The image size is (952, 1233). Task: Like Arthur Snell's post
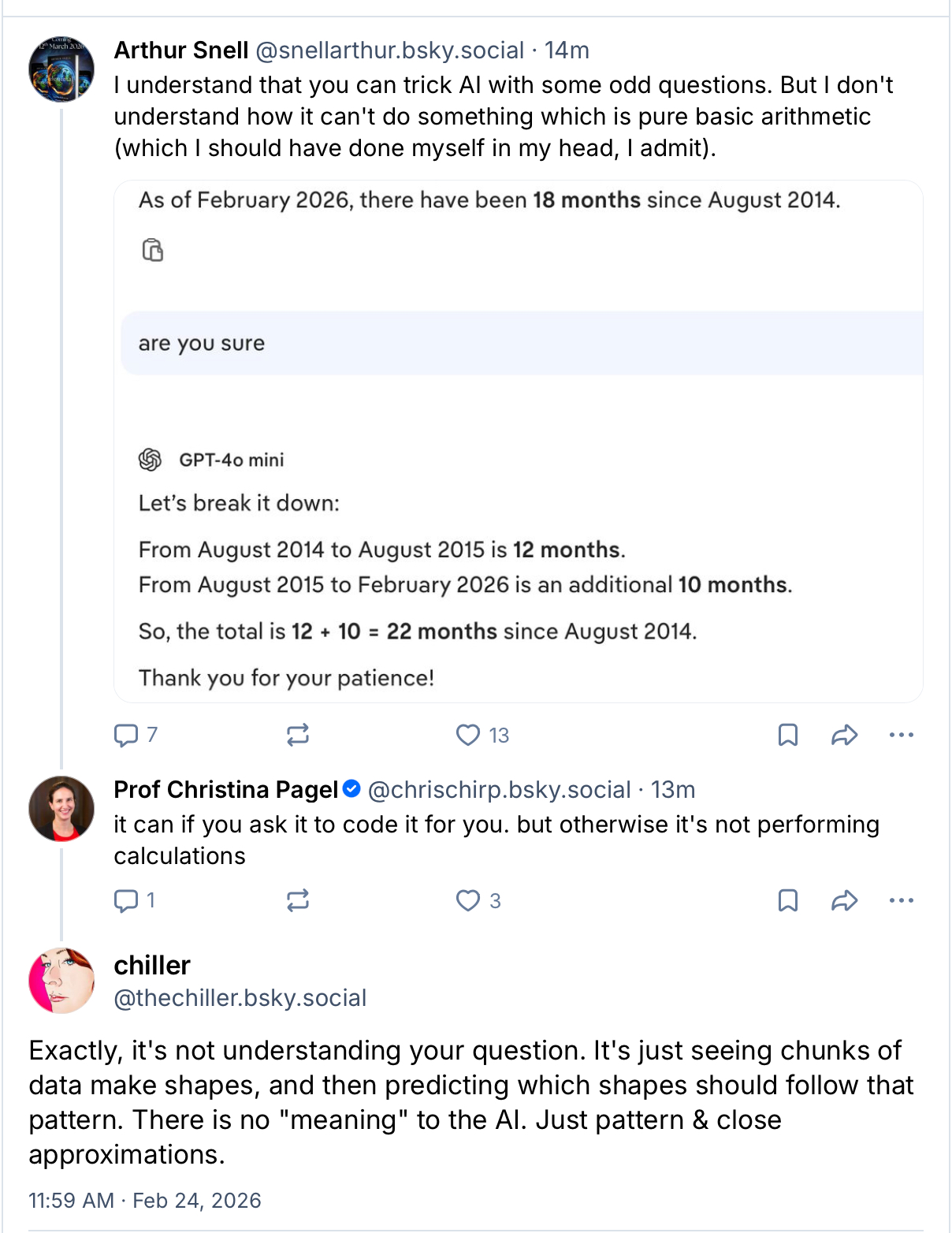click(x=468, y=735)
